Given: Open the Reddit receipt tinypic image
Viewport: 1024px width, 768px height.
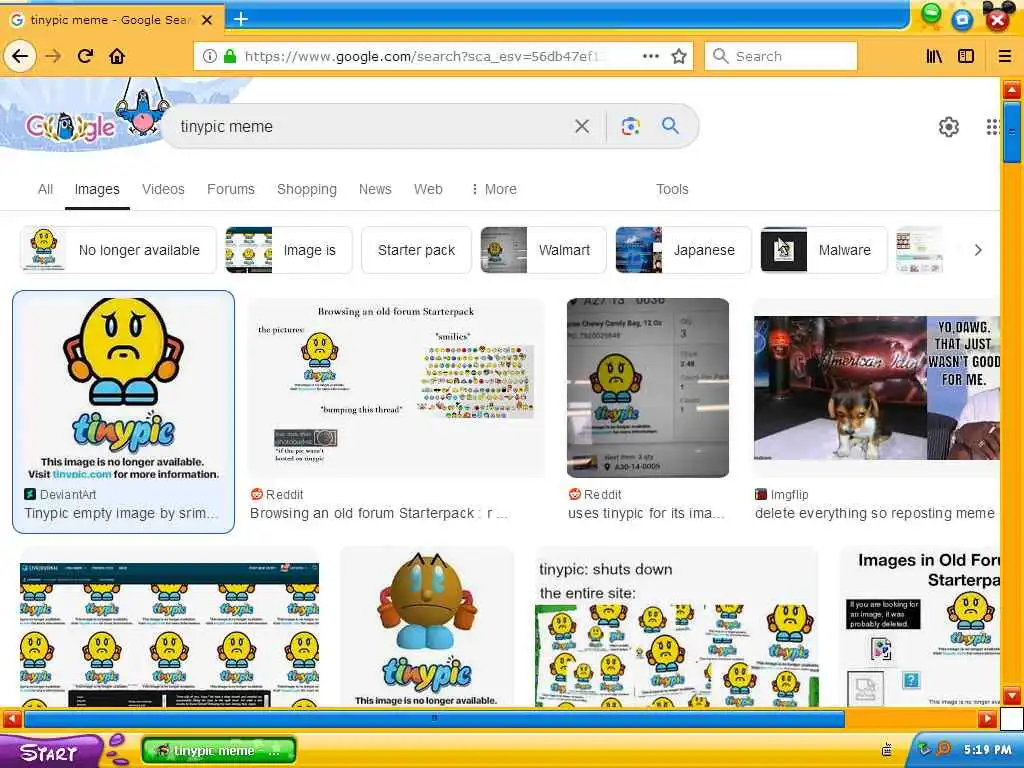Looking at the screenshot, I should point(648,388).
